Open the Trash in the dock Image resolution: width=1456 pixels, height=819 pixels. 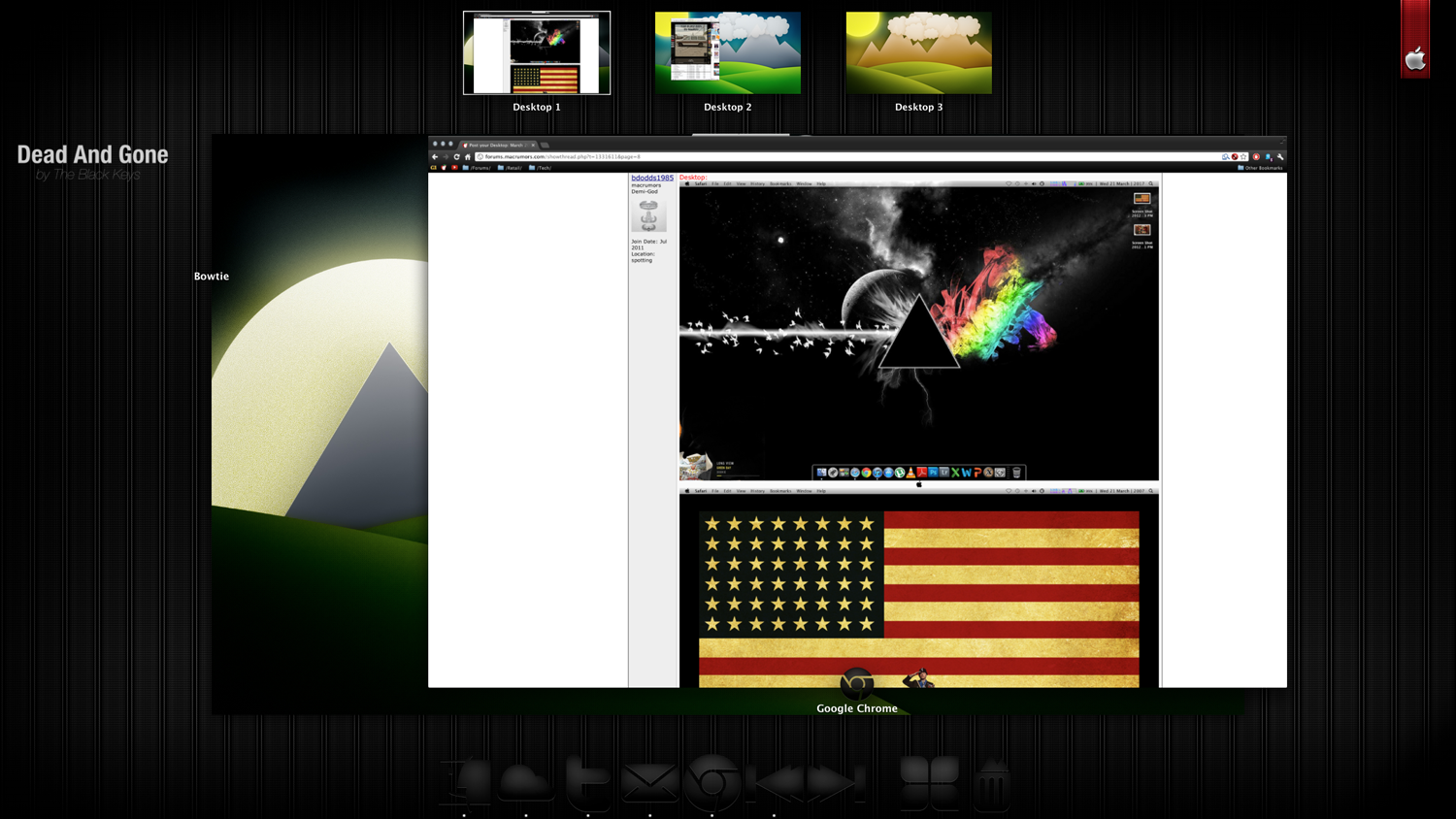coord(992,784)
